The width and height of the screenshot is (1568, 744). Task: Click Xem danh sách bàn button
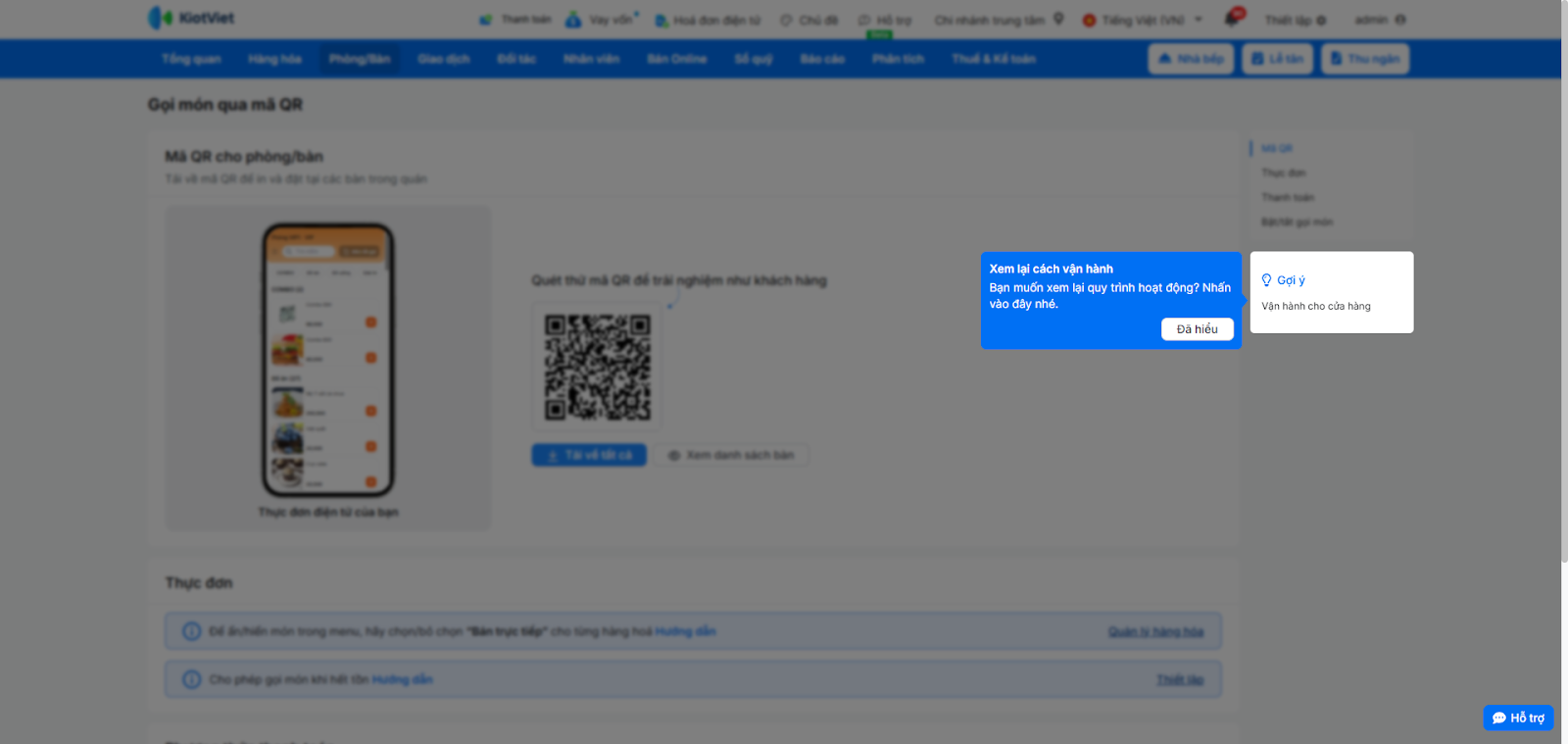coord(731,455)
